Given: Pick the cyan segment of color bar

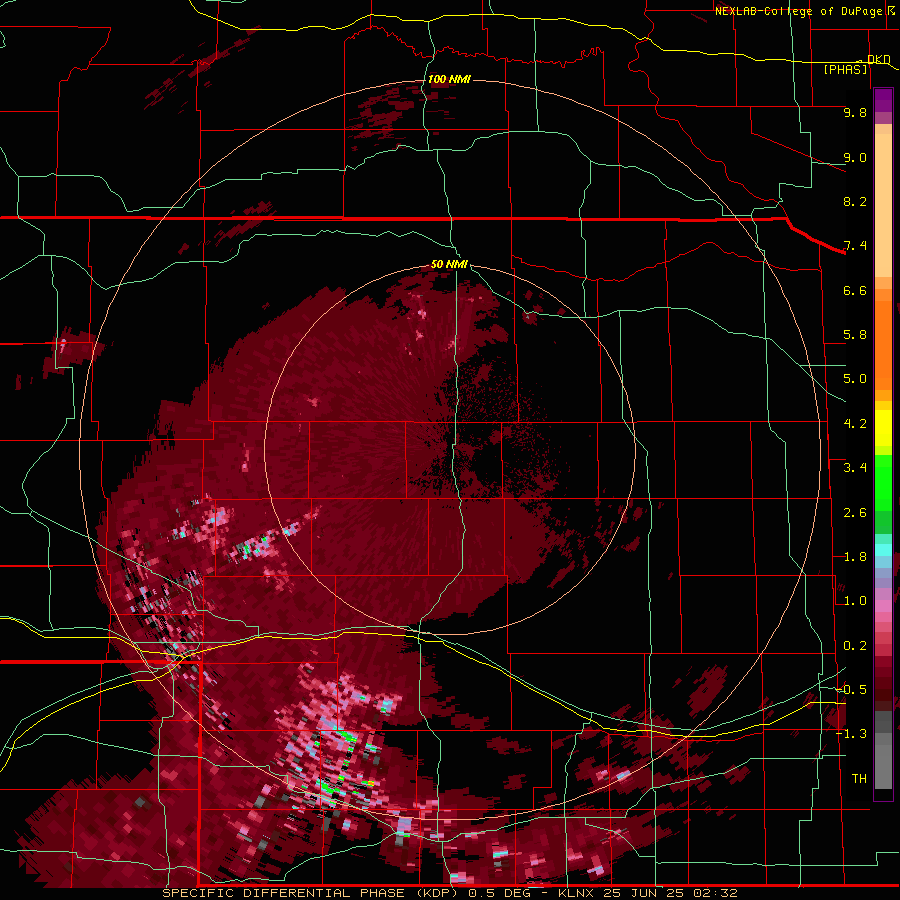Looking at the screenshot, I should click(x=883, y=550).
